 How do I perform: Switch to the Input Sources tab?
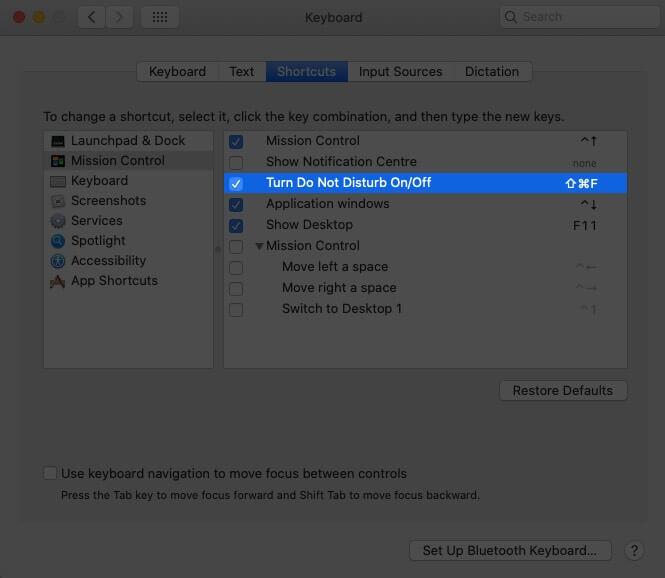tap(400, 71)
